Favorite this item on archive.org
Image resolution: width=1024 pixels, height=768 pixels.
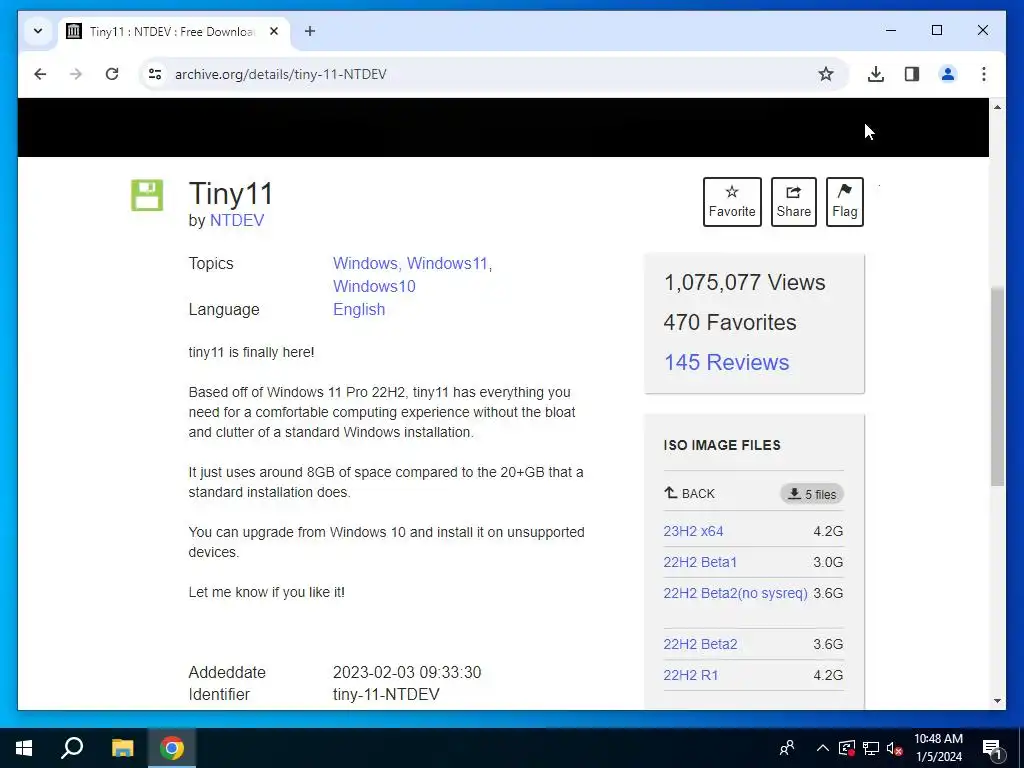(x=732, y=202)
